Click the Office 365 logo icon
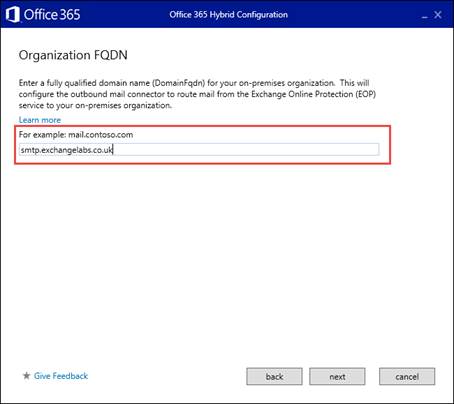The height and width of the screenshot is (404, 454). (13, 15)
